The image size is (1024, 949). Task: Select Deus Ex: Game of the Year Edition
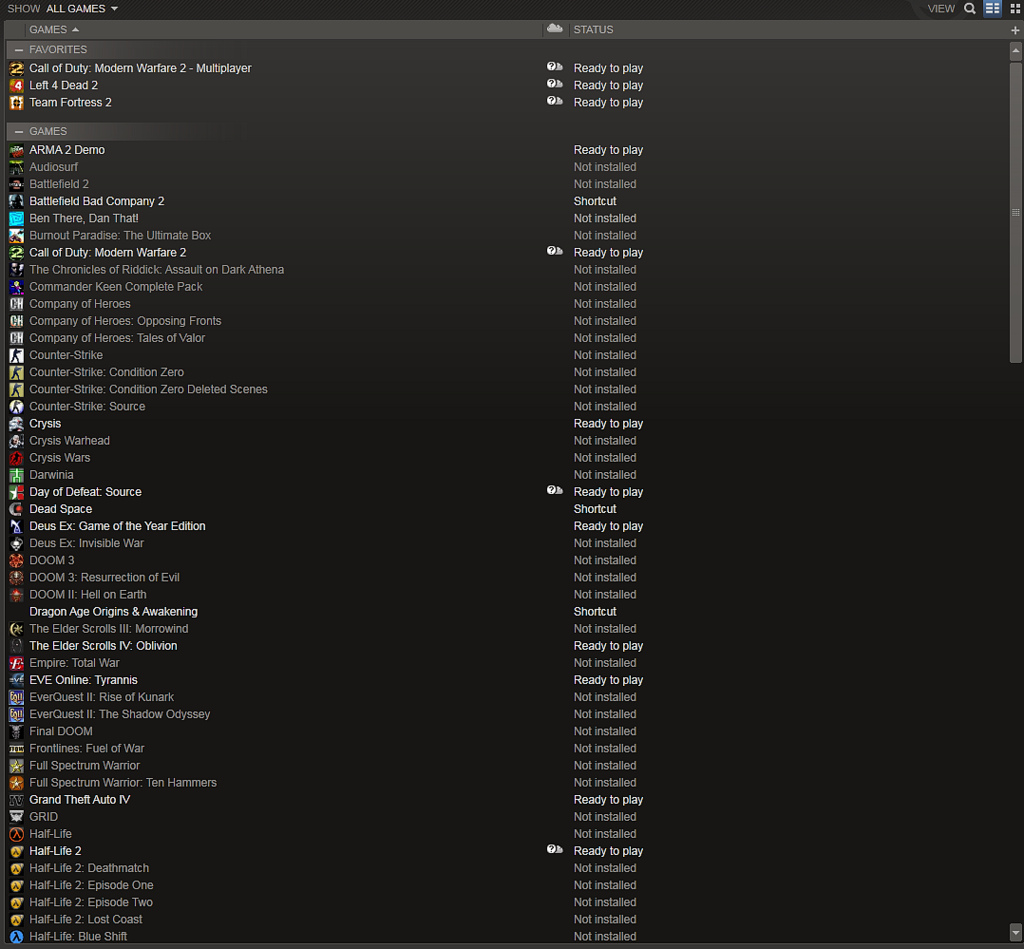tap(117, 526)
